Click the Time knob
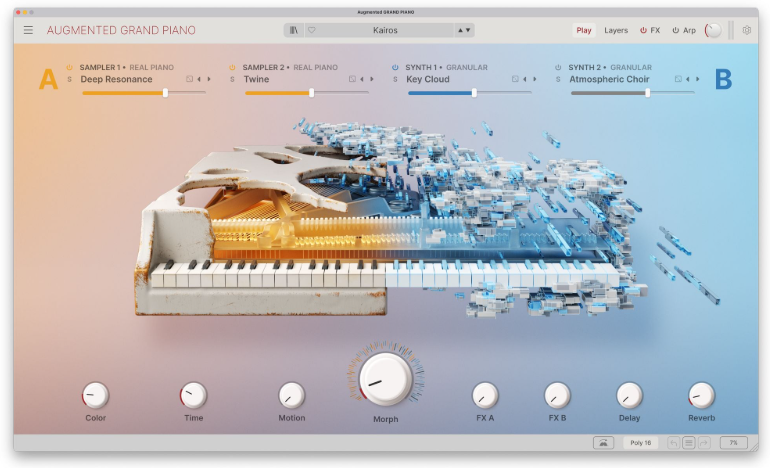The width and height of the screenshot is (770, 468). pos(193,395)
